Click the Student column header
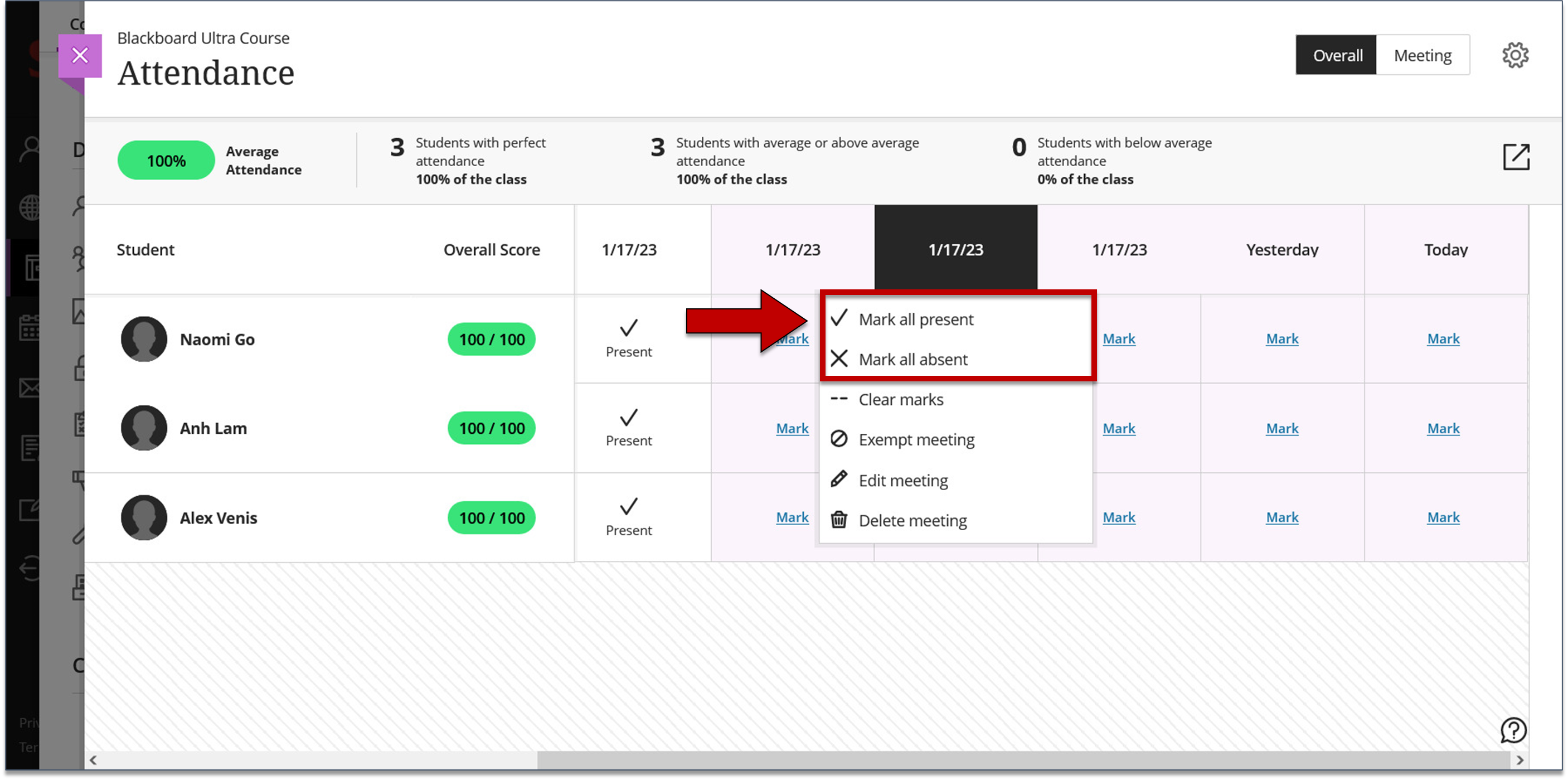Image resolution: width=1568 pixels, height=780 pixels. click(x=145, y=250)
